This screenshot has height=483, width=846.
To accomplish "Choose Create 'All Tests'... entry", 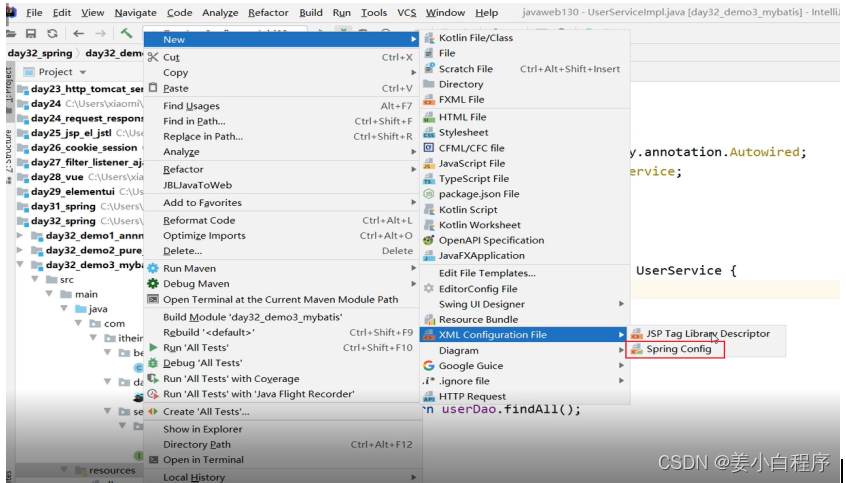I will point(282,412).
